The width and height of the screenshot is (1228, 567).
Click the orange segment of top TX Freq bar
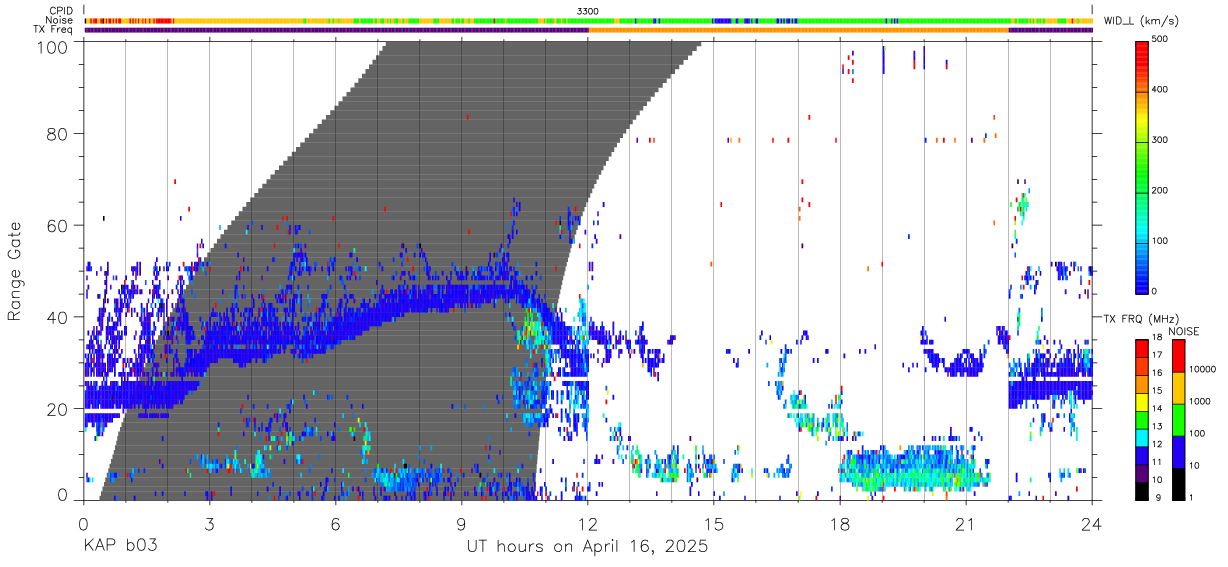(x=798, y=30)
